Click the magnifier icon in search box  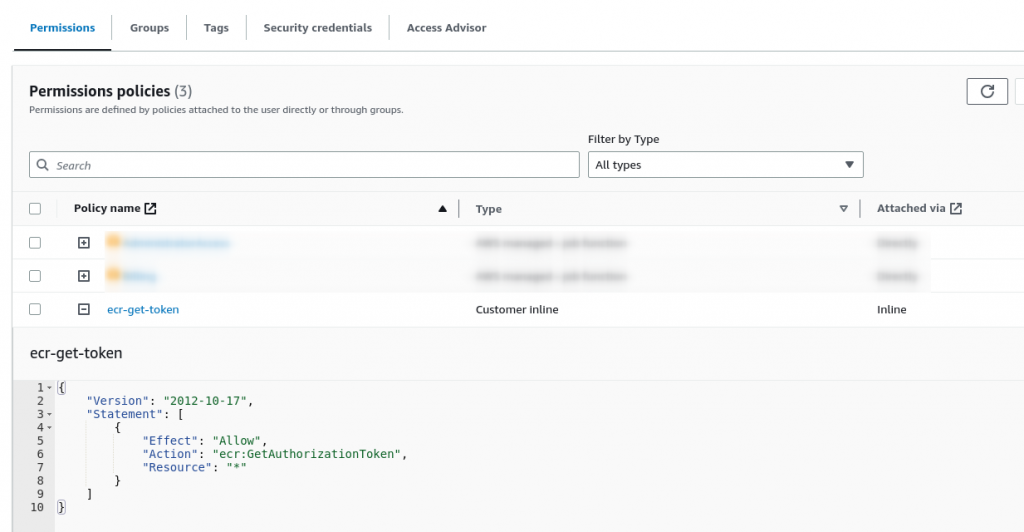43,165
